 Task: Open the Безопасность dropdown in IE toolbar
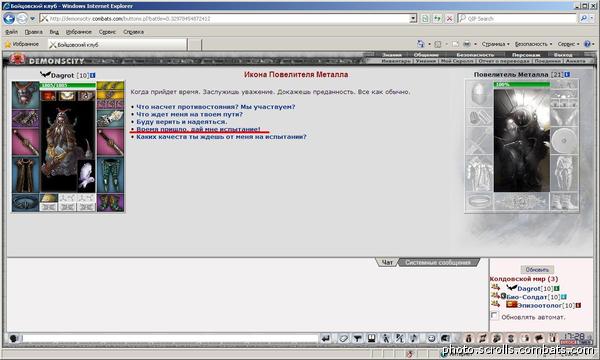coord(533,44)
